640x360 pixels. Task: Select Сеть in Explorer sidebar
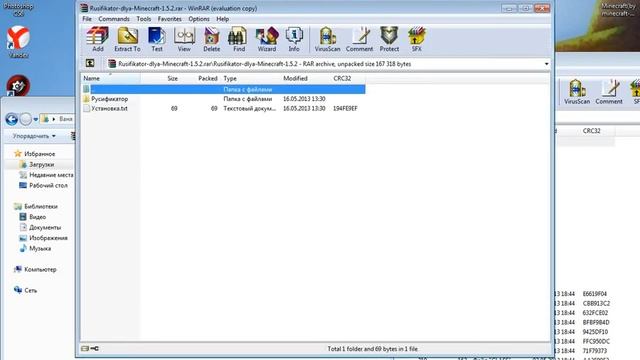tap(30, 291)
